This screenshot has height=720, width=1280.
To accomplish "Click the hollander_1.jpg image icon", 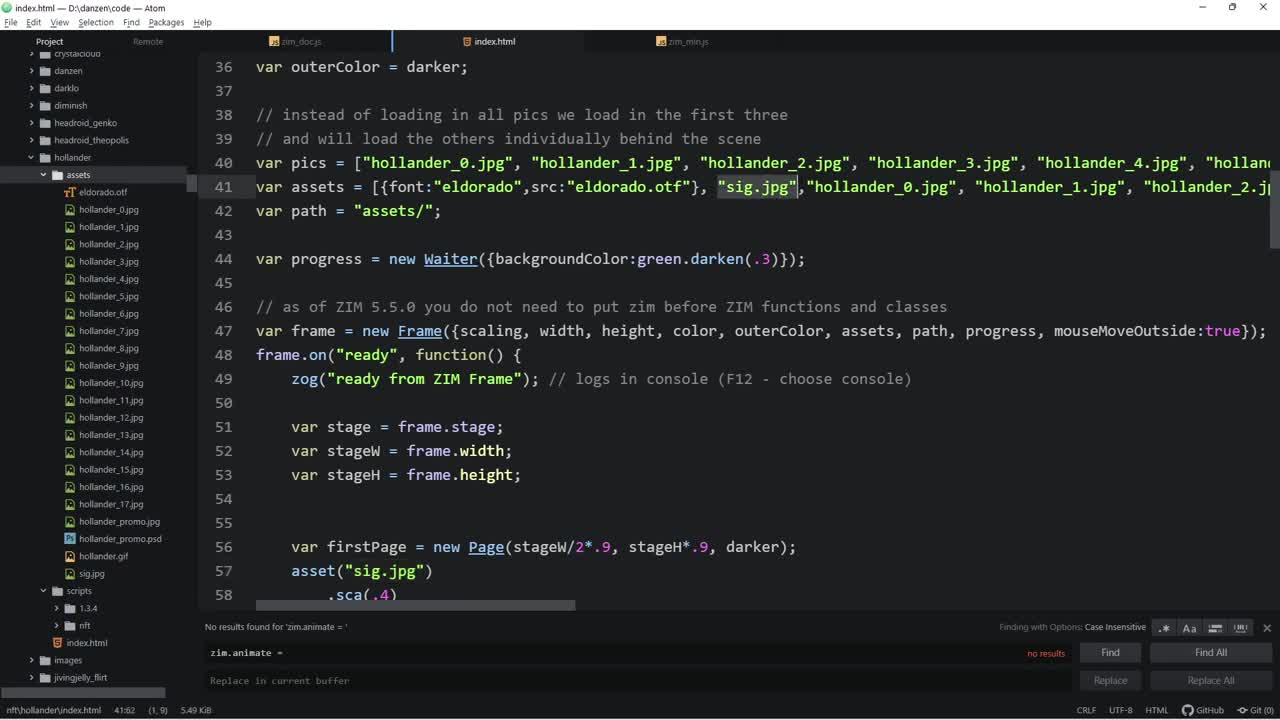I will click(70, 227).
